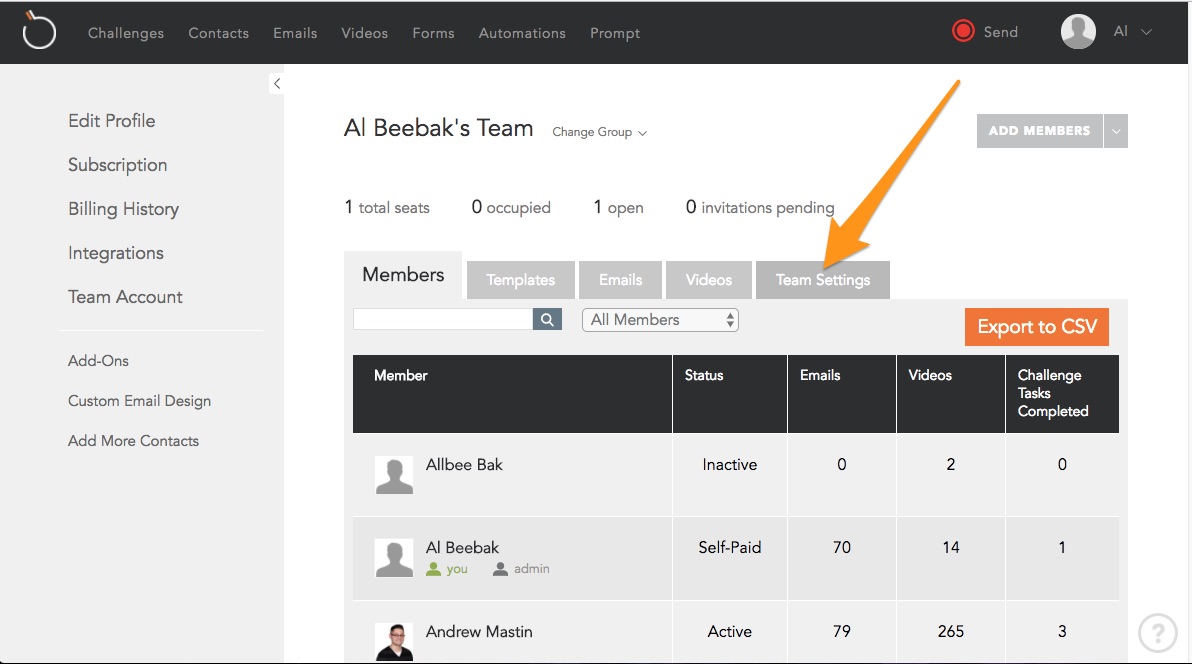Open the Team Settings tab
The width and height of the screenshot is (1192, 664).
(823, 280)
